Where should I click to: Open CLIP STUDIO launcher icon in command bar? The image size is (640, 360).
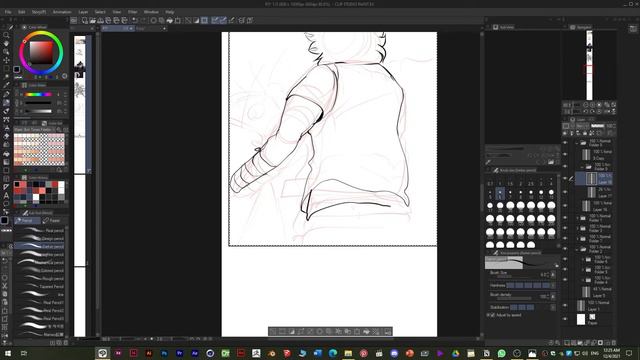(74, 20)
